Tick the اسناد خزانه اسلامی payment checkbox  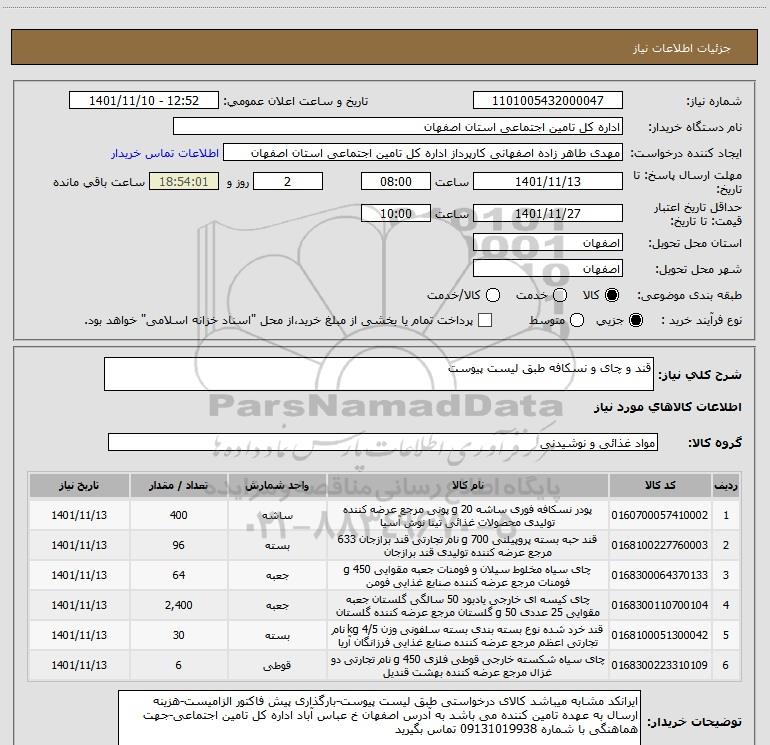pyautogui.click(x=485, y=321)
